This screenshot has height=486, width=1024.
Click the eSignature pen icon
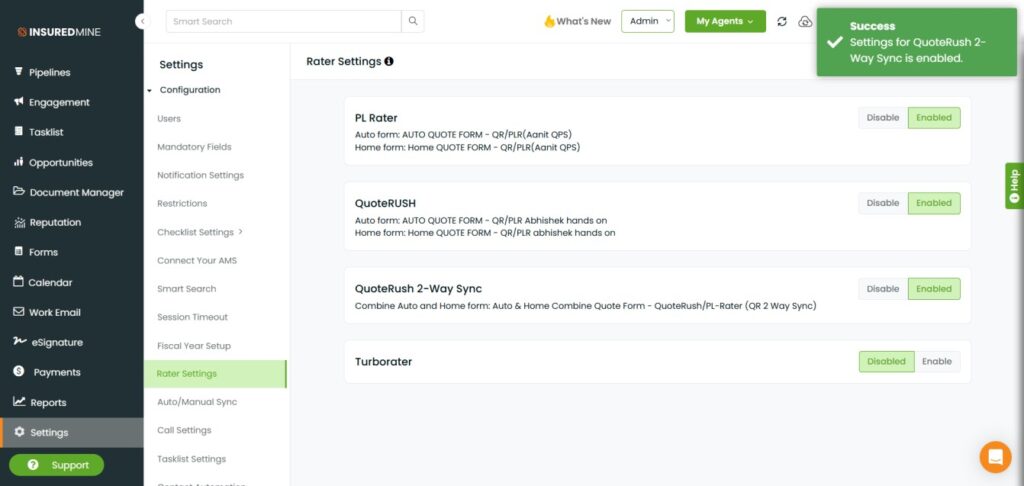point(20,341)
